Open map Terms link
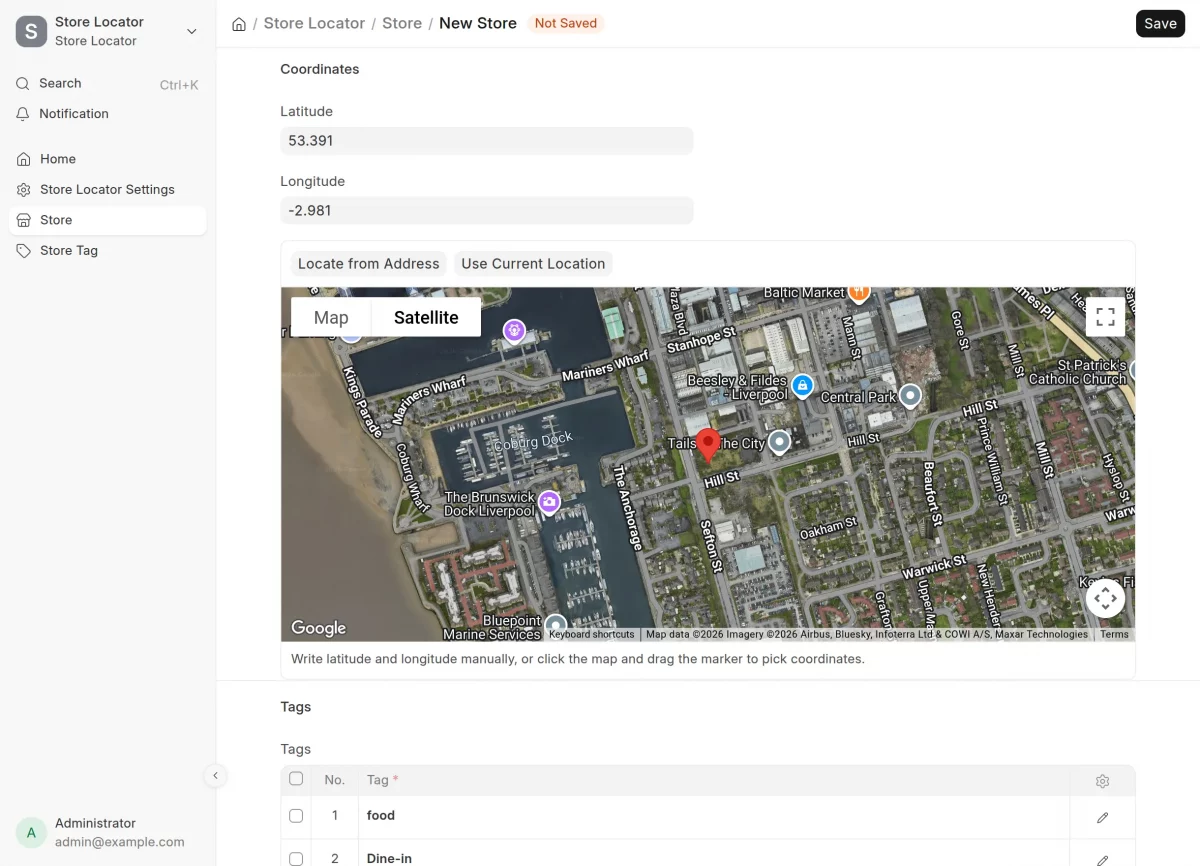 [x=1114, y=634]
